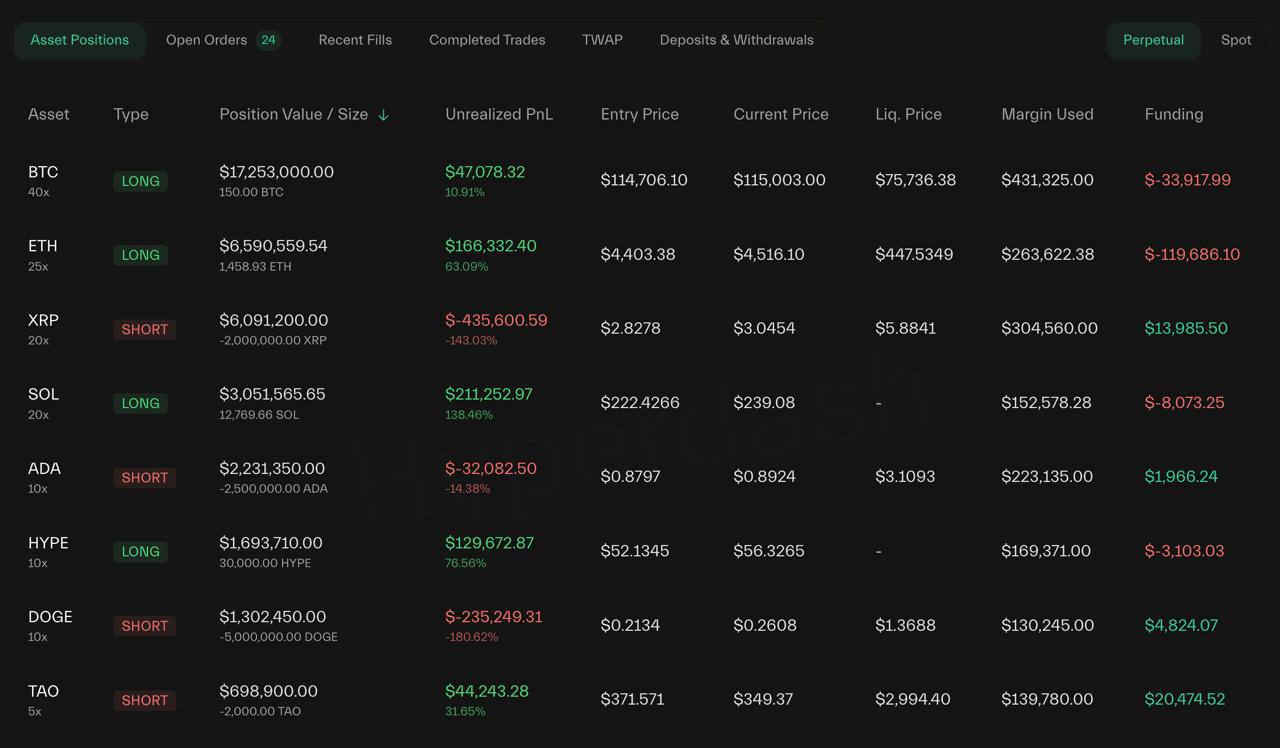The width and height of the screenshot is (1280, 748).
Task: Sort by Liq. Price header
Action: tap(908, 114)
